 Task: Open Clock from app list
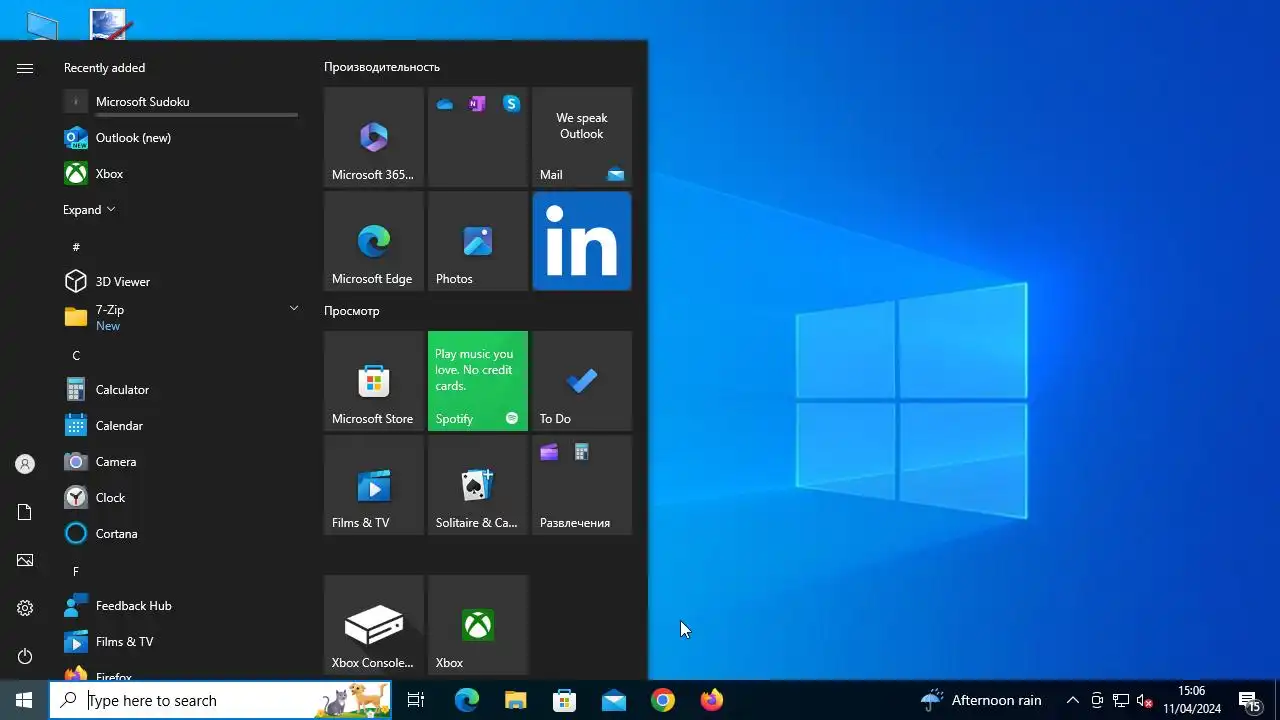point(182,498)
